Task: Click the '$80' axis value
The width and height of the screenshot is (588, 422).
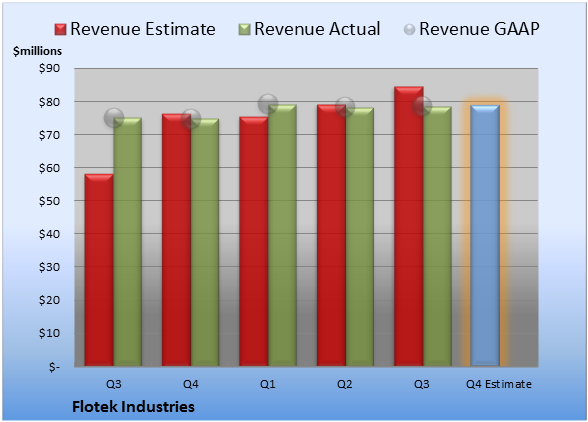Action: (49, 102)
